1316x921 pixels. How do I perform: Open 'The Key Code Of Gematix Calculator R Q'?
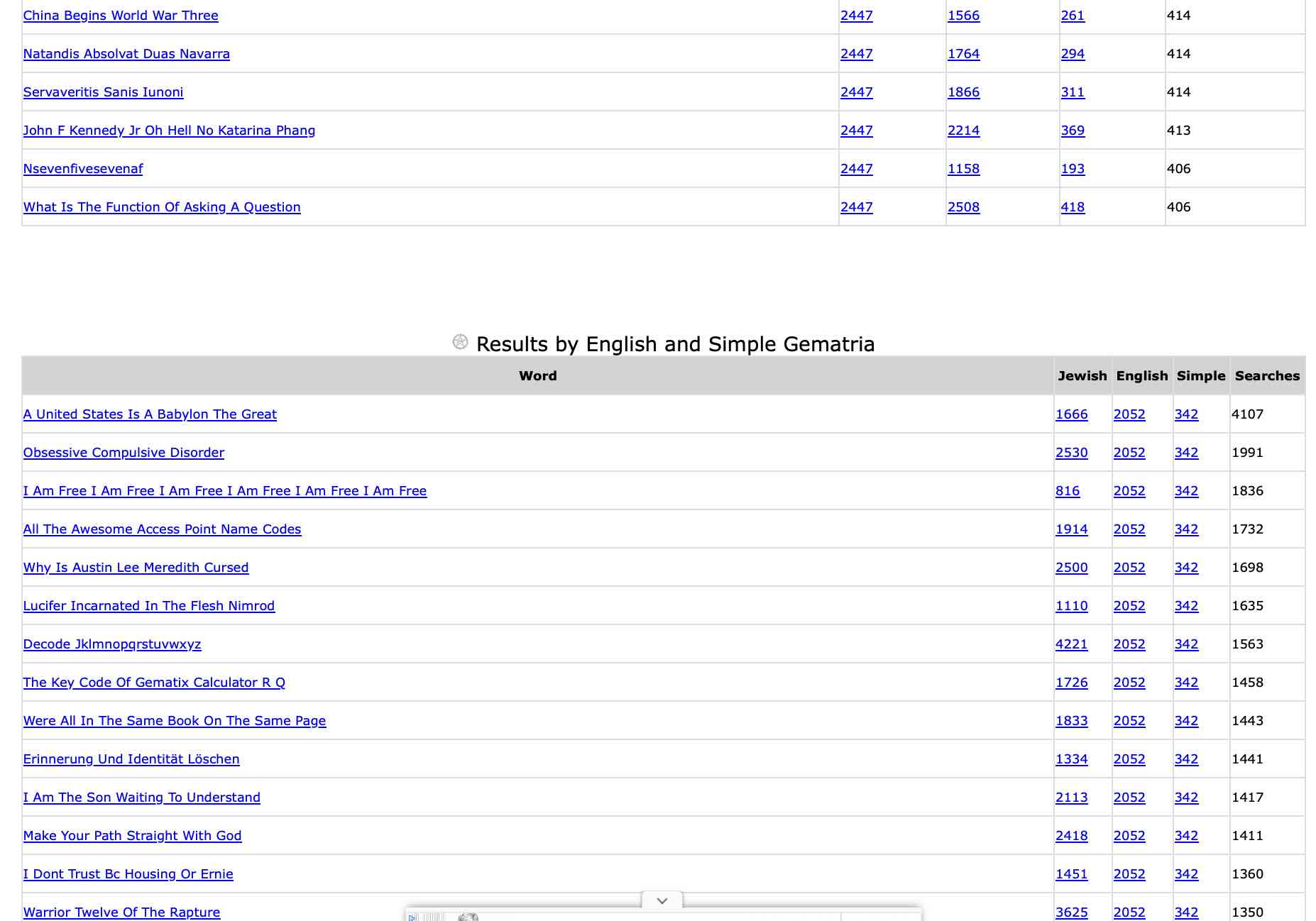point(154,683)
